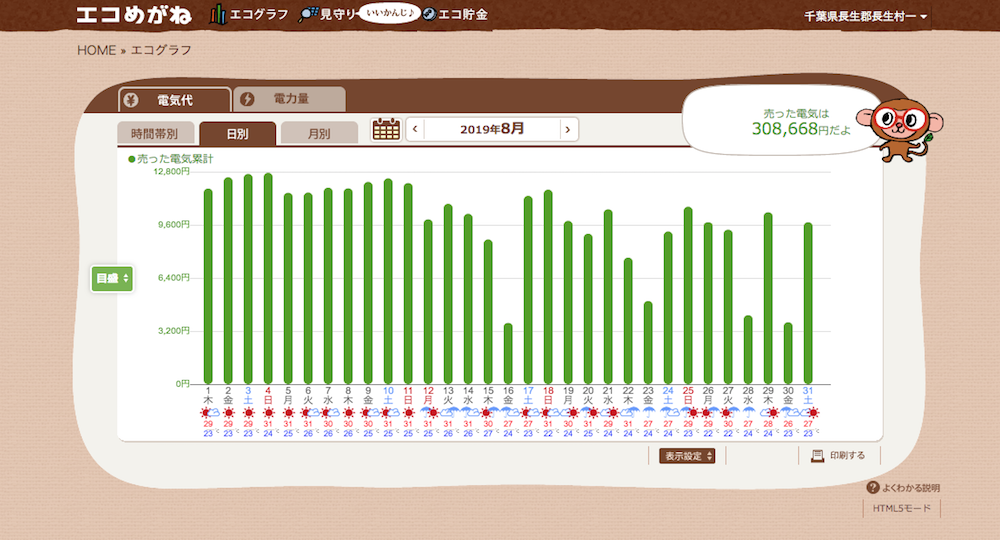Image resolution: width=1000 pixels, height=540 pixels.
Task: Expand the 千葉県長生郡長生村 location menu
Action: click(866, 17)
